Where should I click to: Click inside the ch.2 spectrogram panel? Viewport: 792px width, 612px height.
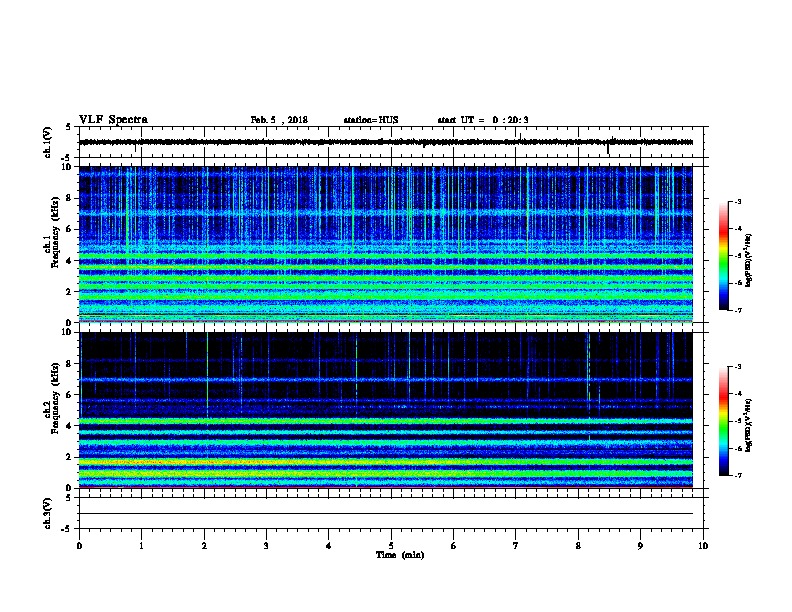(x=386, y=410)
